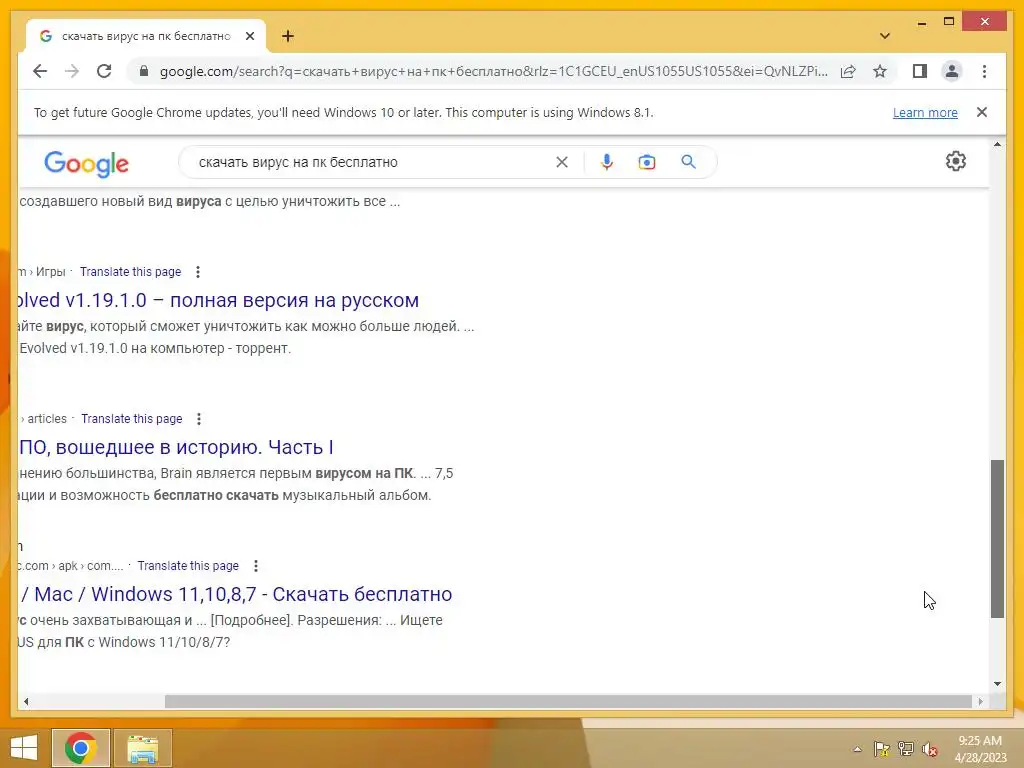Translate the Игры result page
This screenshot has width=1024, height=768.
click(131, 272)
